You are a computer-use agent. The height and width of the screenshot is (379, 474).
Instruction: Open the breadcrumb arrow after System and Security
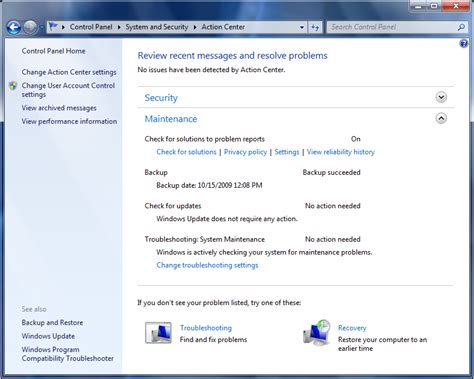[x=195, y=27]
